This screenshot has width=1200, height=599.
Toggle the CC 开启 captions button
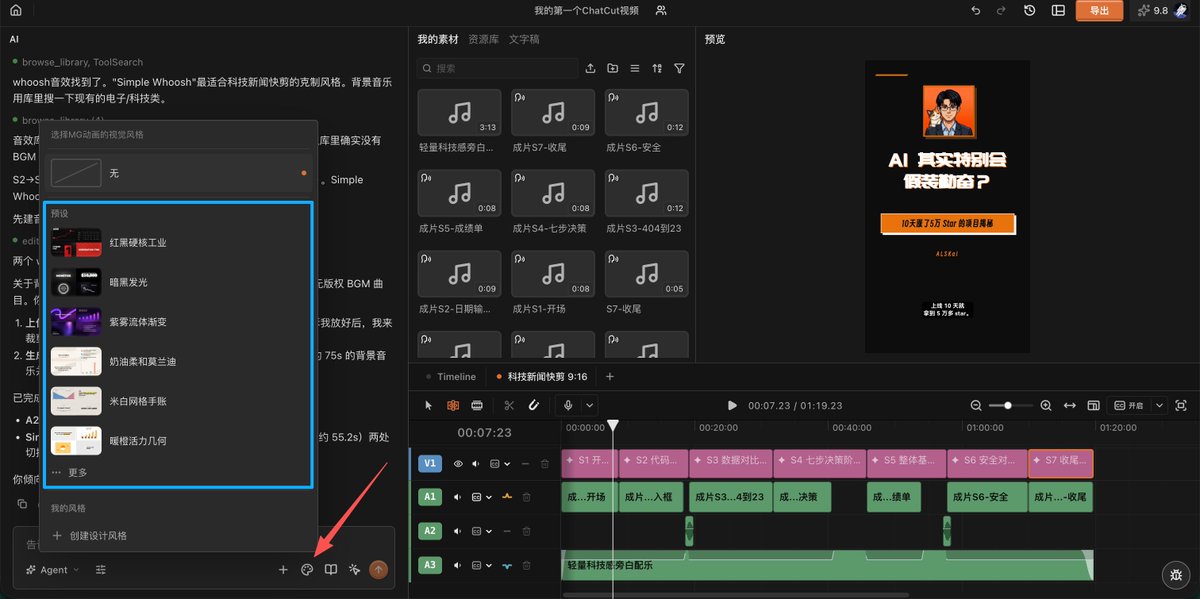click(1128, 405)
